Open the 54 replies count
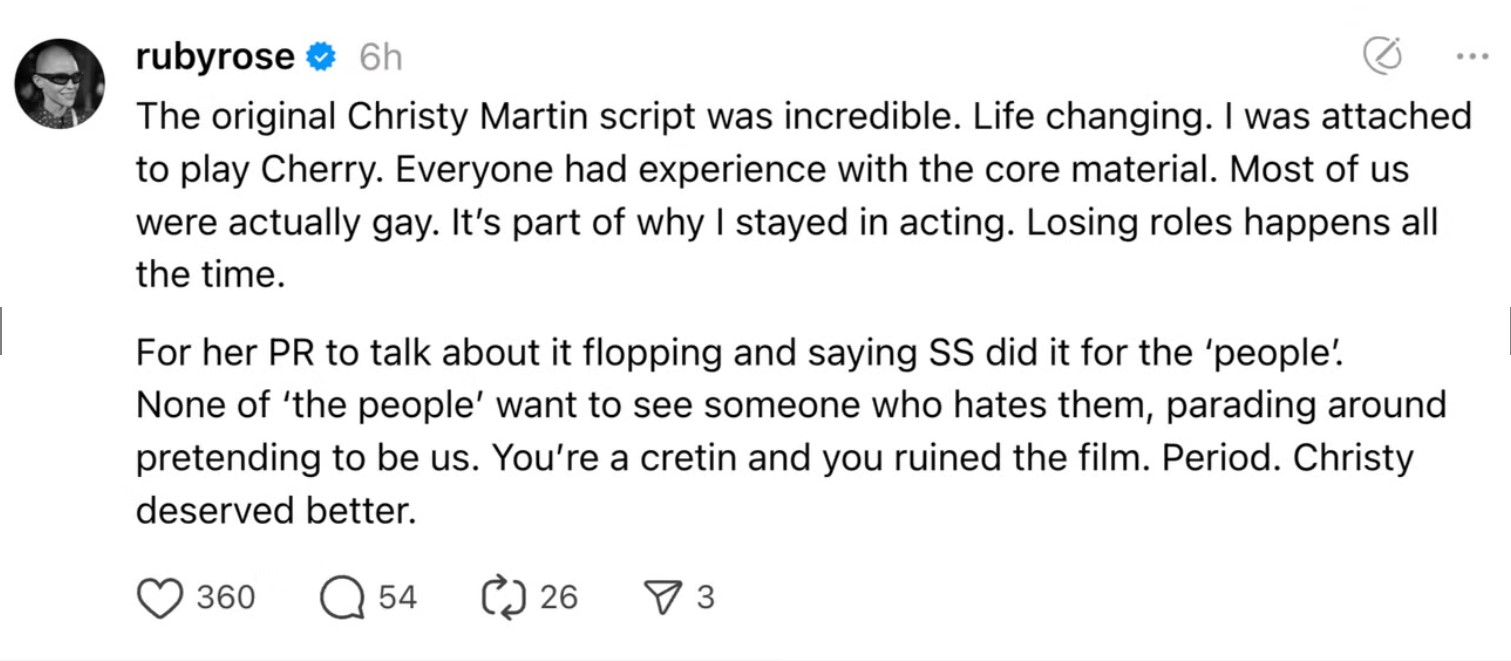Screen dimensions: 1511x661 (397, 598)
